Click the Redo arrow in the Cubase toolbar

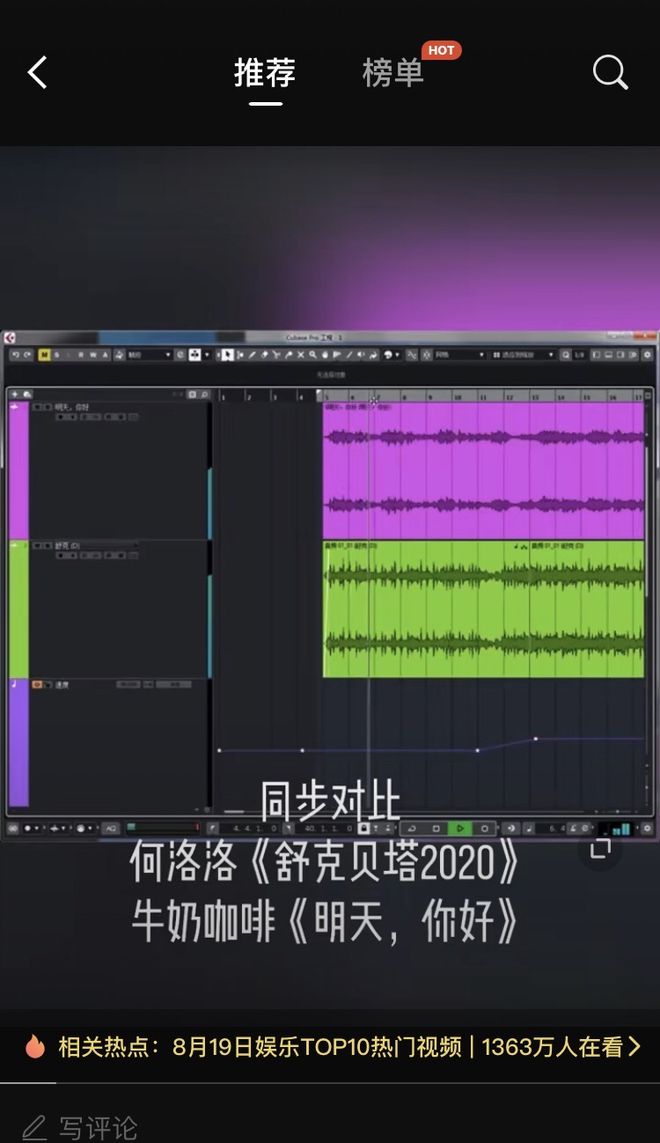(x=27, y=355)
